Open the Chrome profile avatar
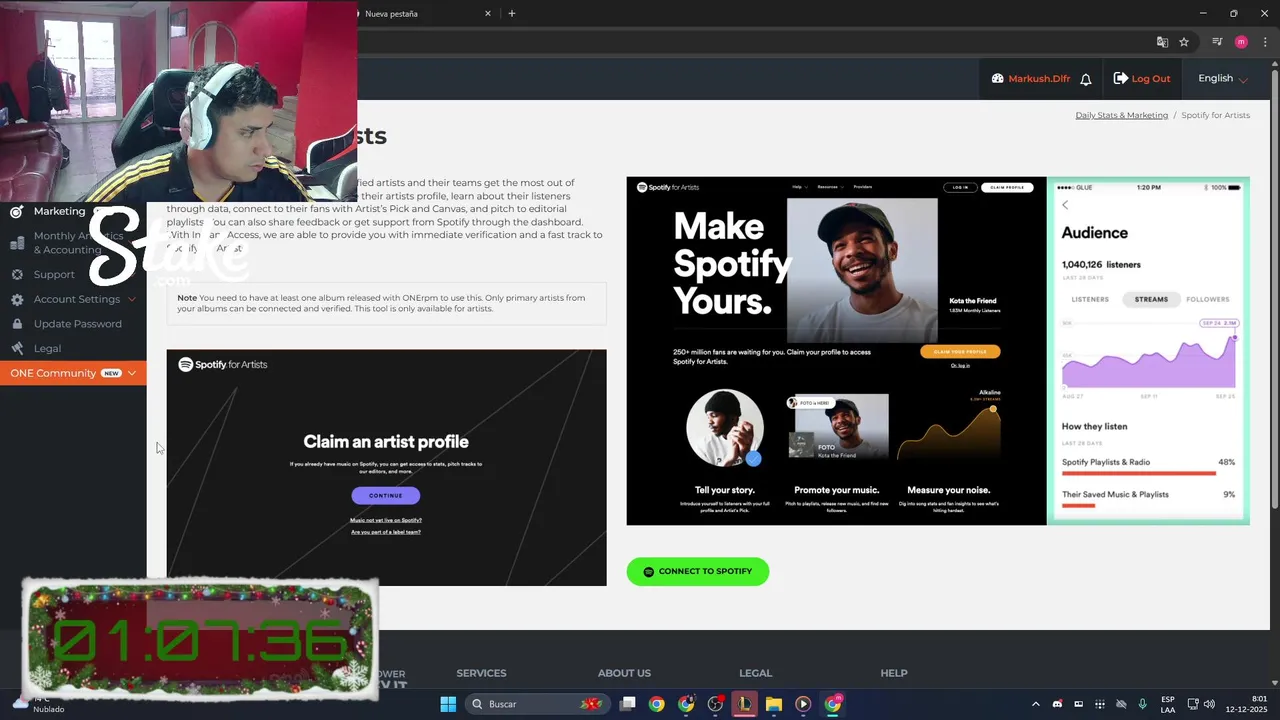The image size is (1280, 720). coord(1241,42)
